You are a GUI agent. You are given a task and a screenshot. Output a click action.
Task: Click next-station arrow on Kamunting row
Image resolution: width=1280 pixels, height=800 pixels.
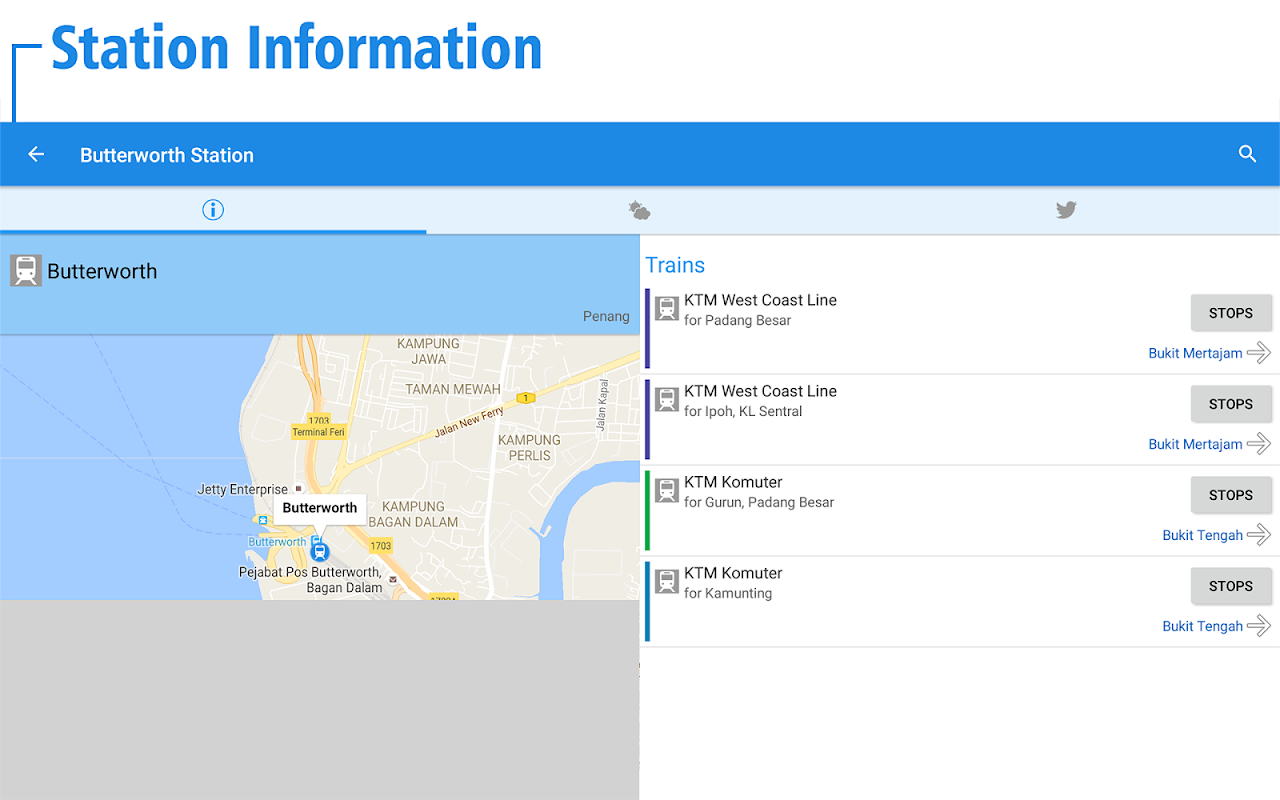pos(1259,626)
